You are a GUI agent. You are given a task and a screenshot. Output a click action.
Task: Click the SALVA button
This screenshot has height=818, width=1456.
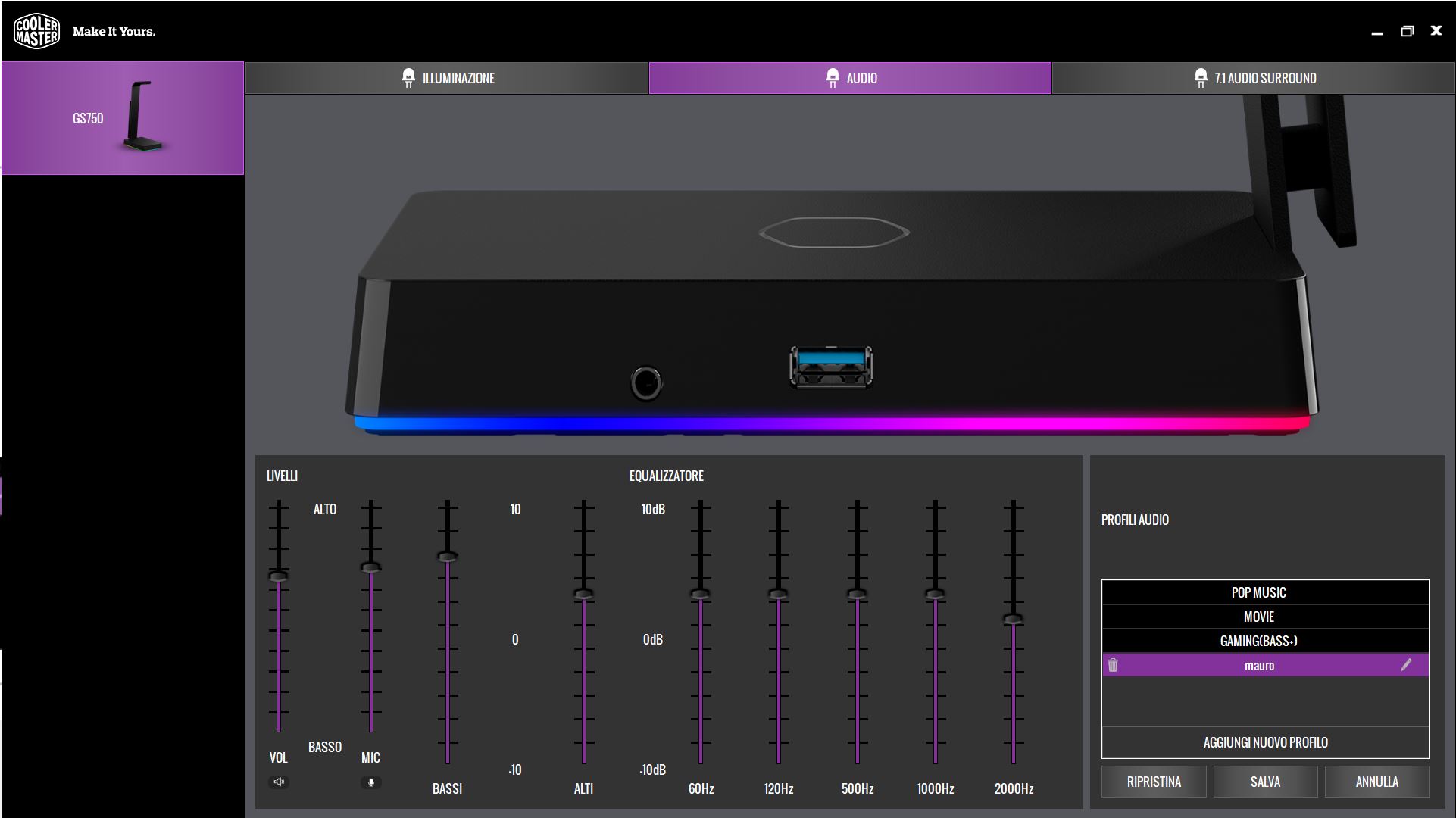pyautogui.click(x=1264, y=782)
